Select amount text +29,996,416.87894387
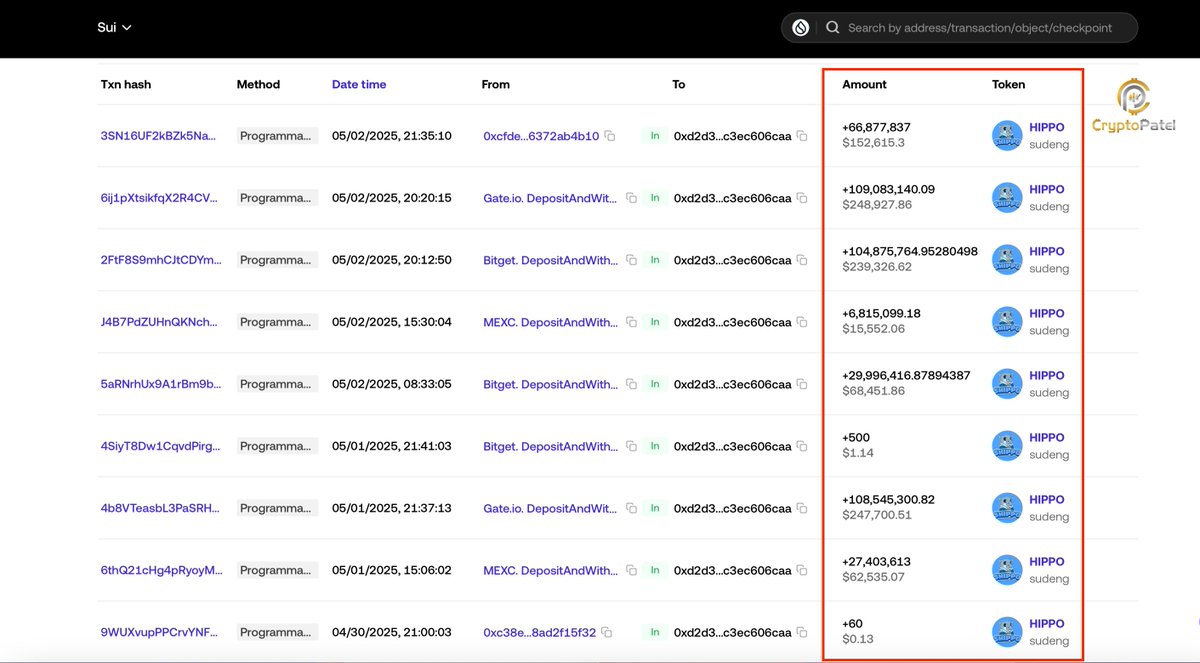 (906, 375)
